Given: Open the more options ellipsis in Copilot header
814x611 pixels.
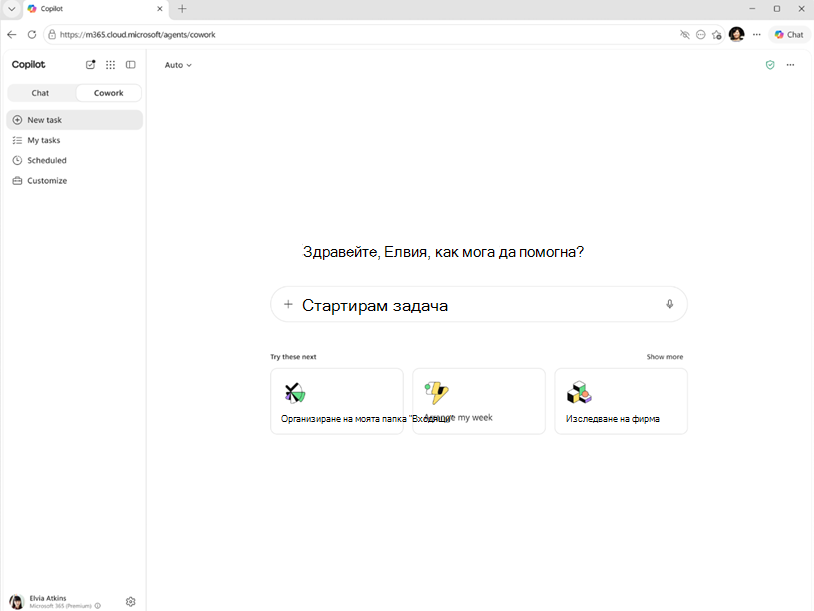Looking at the screenshot, I should coord(790,65).
